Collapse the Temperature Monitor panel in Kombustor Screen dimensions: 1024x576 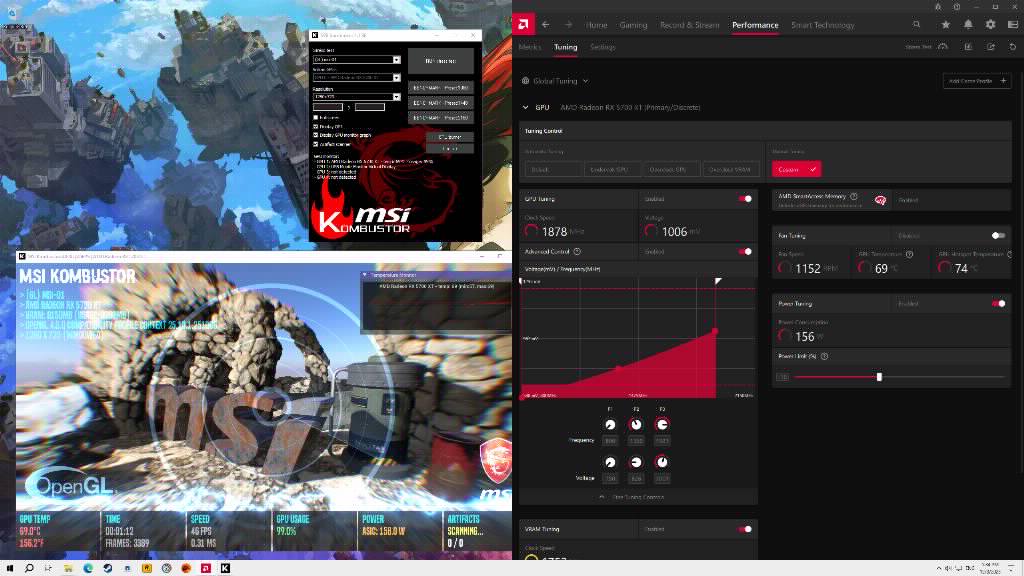(364, 275)
